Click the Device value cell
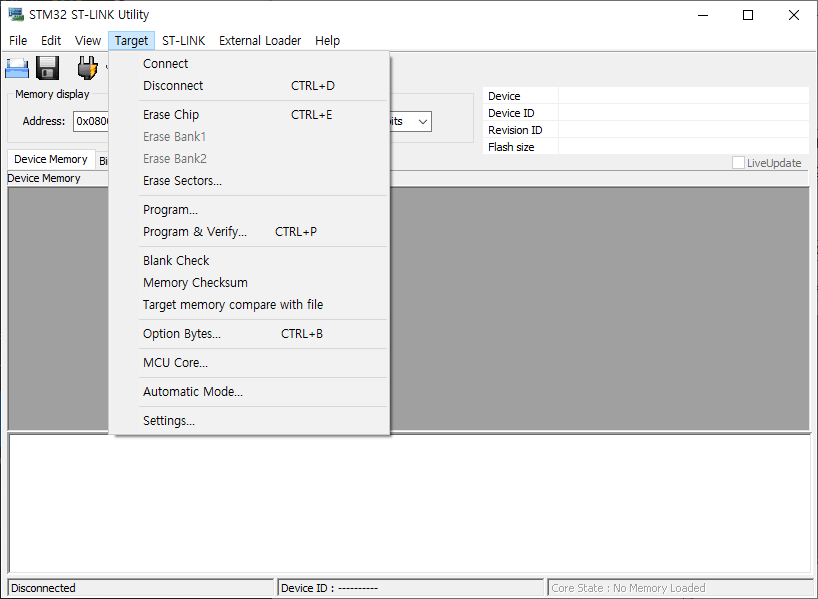818x599 pixels. coord(683,95)
